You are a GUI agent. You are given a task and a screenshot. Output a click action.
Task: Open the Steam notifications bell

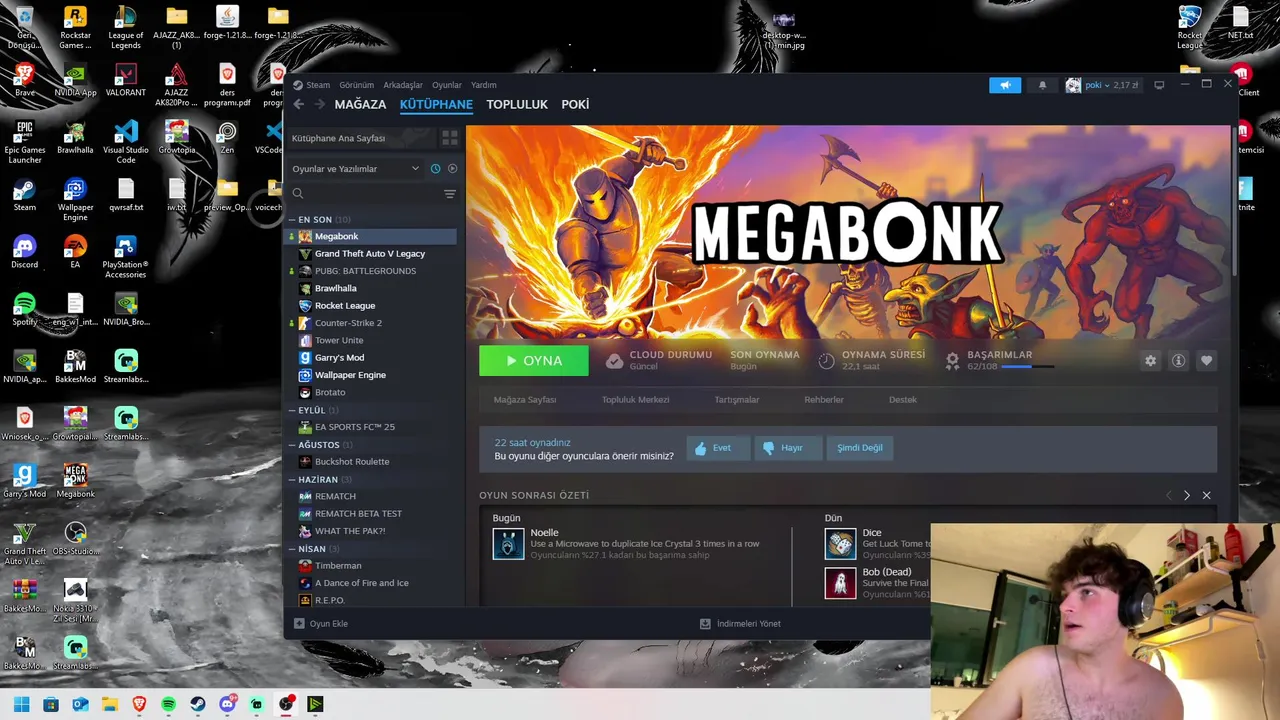tap(1042, 85)
